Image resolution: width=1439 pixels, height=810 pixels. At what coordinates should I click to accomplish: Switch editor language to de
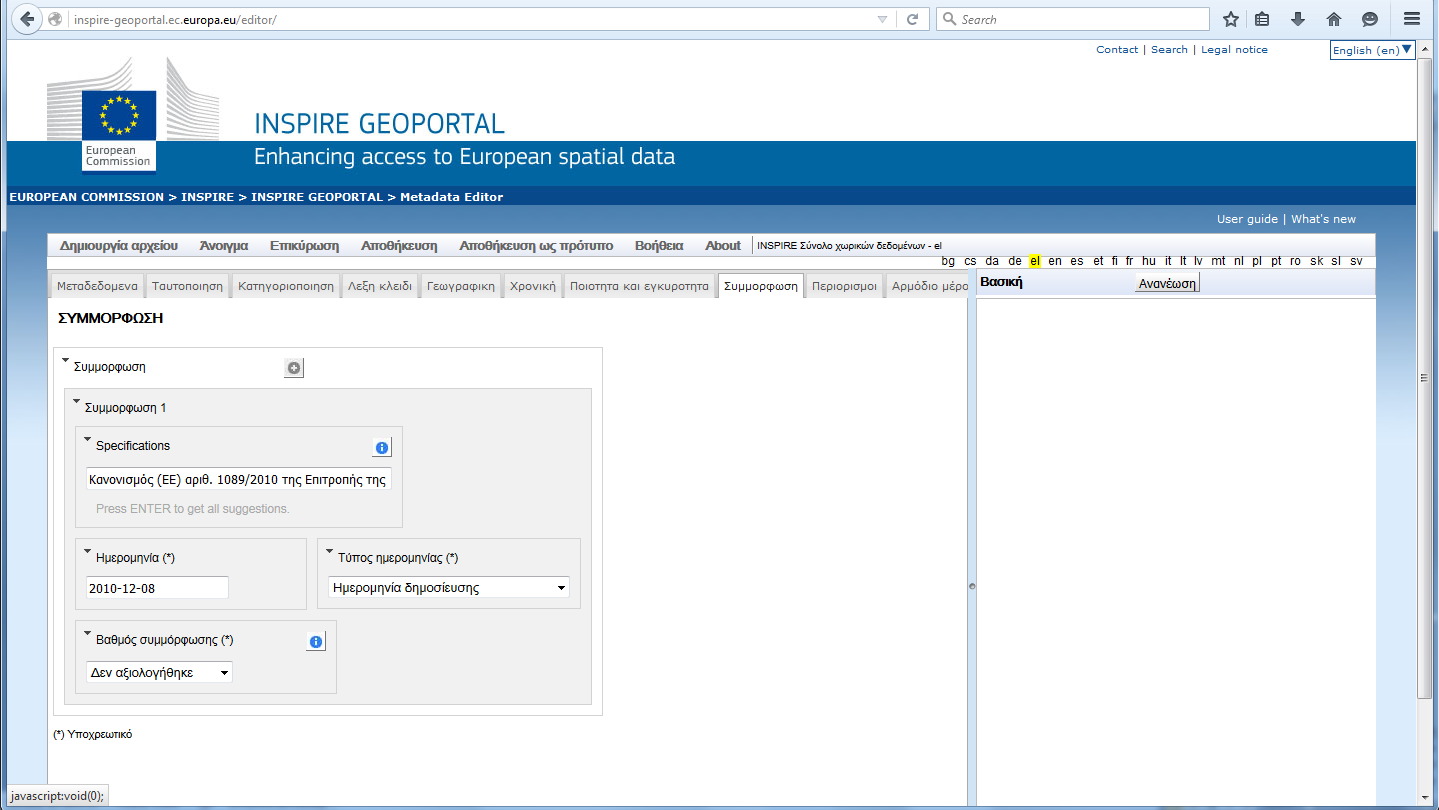pos(1015,261)
